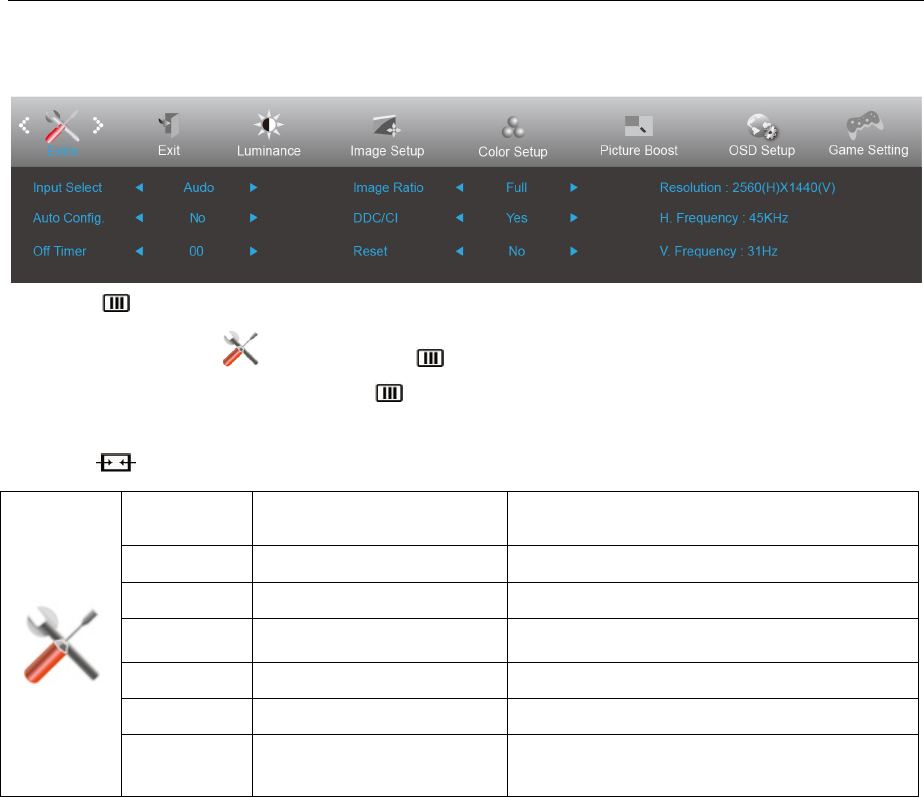Click right arrow for Image Ratio
Screen dimensions: 924x797
[573, 187]
